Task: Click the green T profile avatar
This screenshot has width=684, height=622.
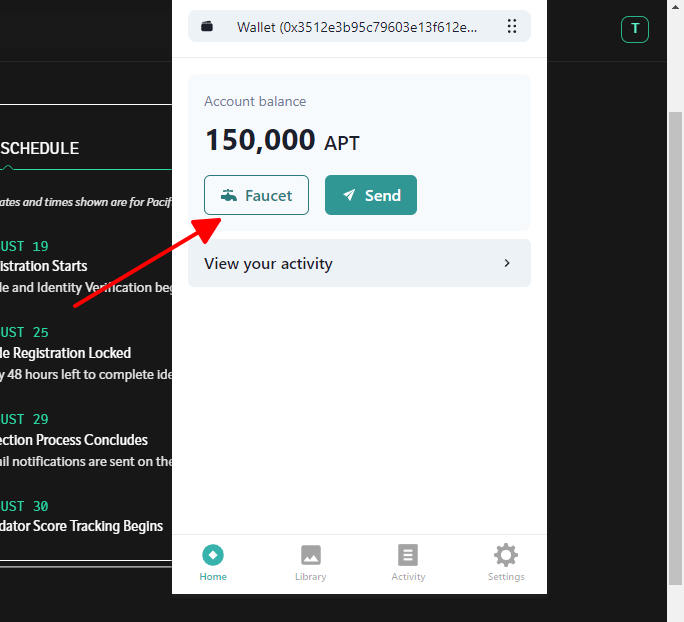Action: click(635, 29)
